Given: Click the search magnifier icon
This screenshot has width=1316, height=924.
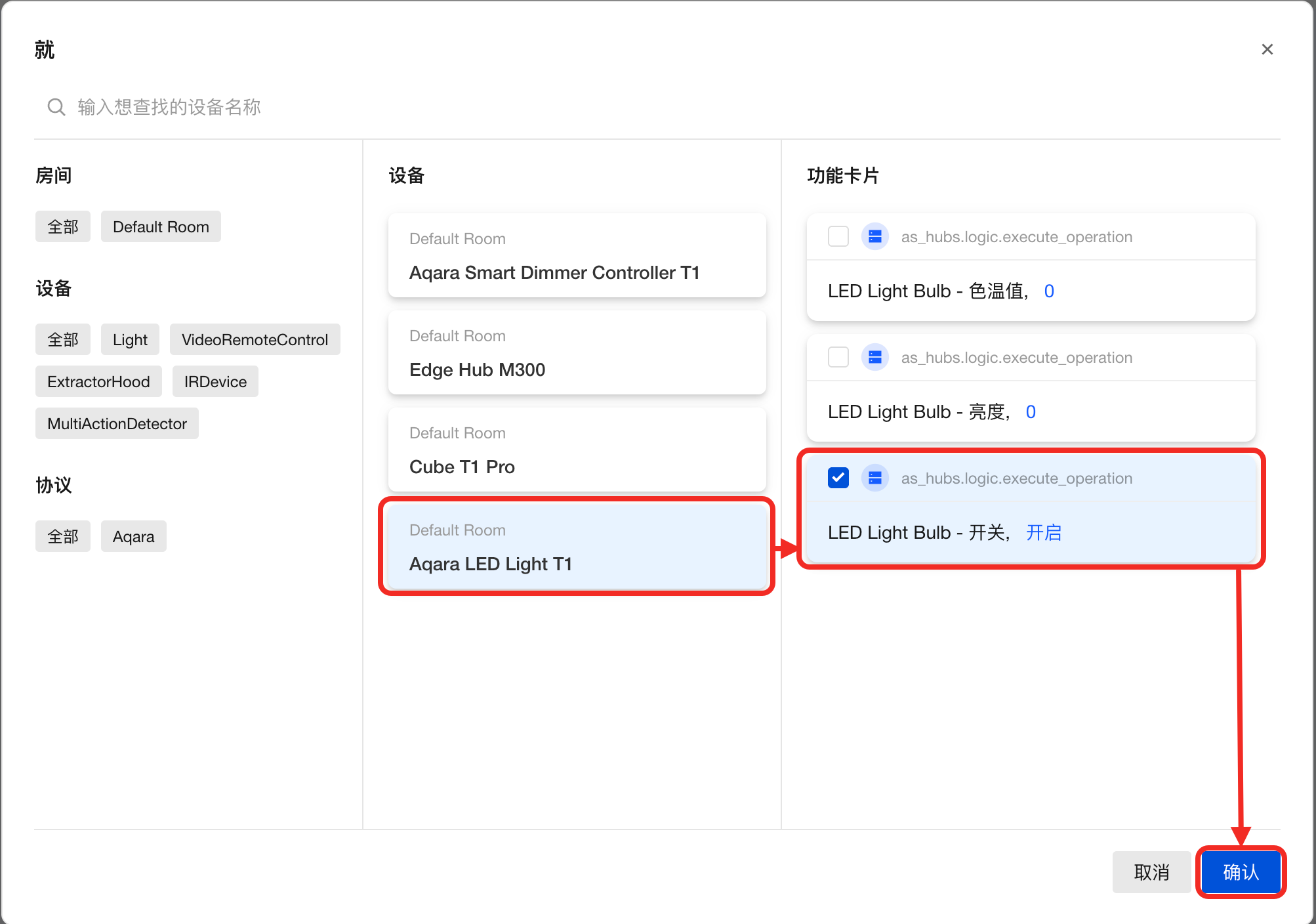Looking at the screenshot, I should pos(56,107).
